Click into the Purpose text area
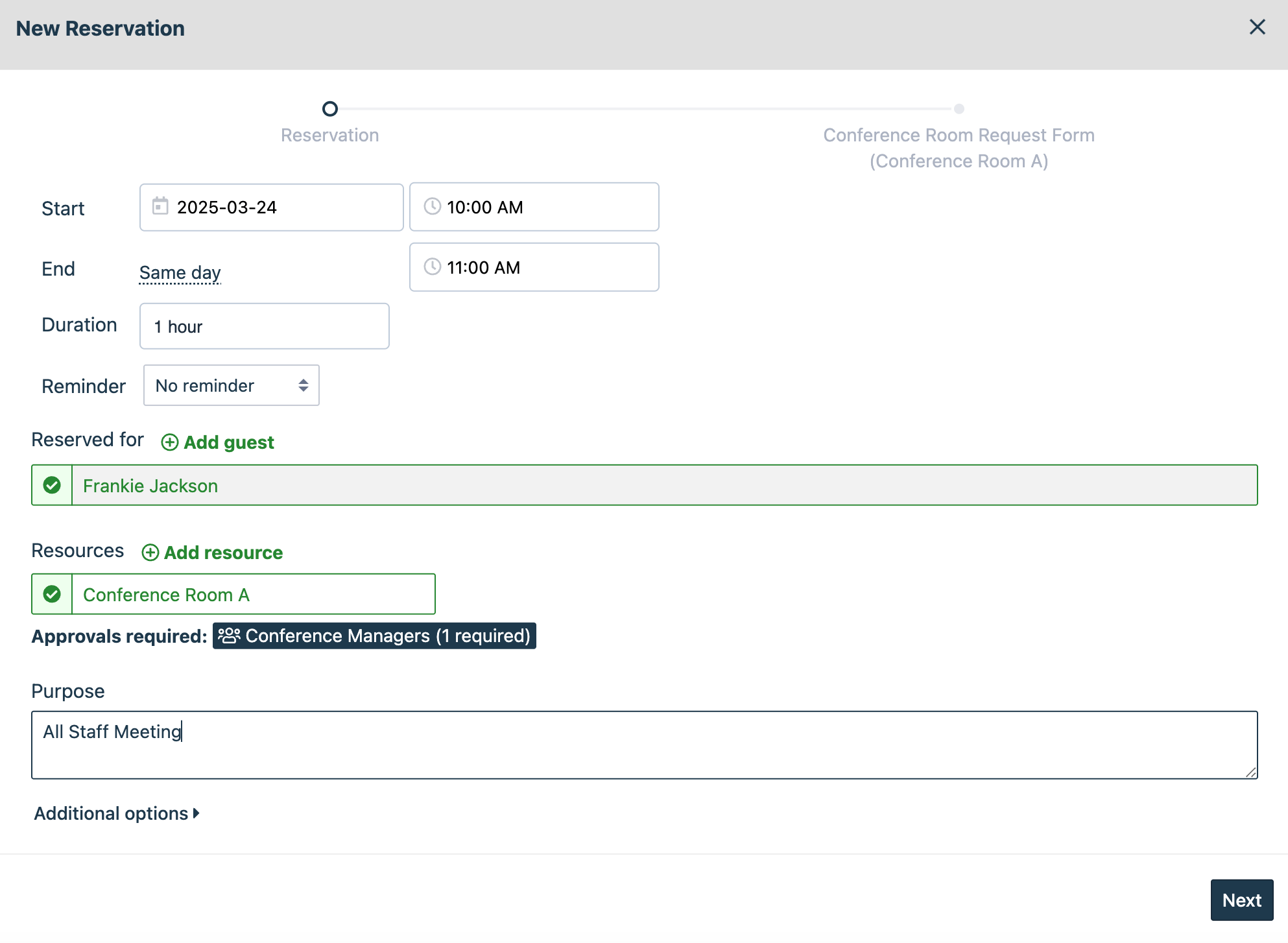 pos(643,745)
